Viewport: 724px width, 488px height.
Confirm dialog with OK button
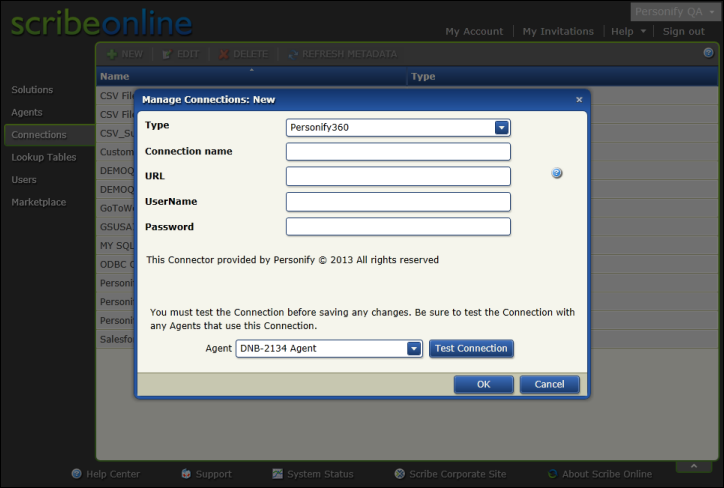(483, 384)
